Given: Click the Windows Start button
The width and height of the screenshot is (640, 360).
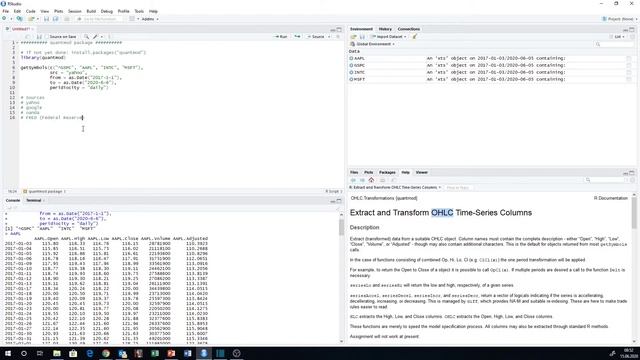Looking at the screenshot, I should click(8, 353).
